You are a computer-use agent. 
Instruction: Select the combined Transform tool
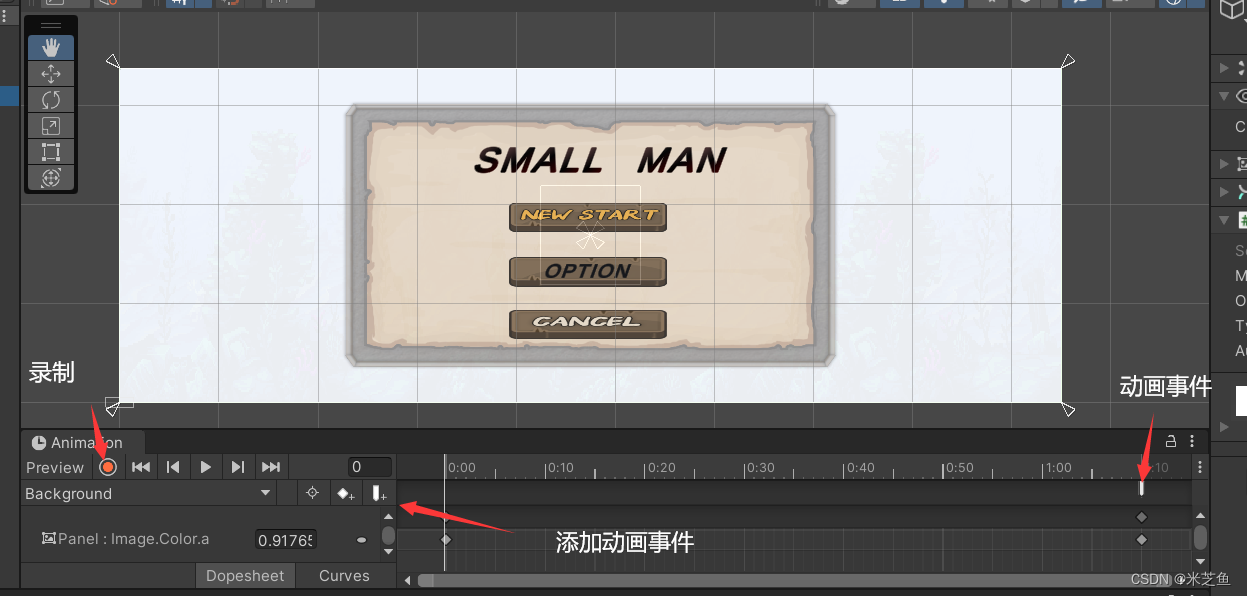pos(51,177)
